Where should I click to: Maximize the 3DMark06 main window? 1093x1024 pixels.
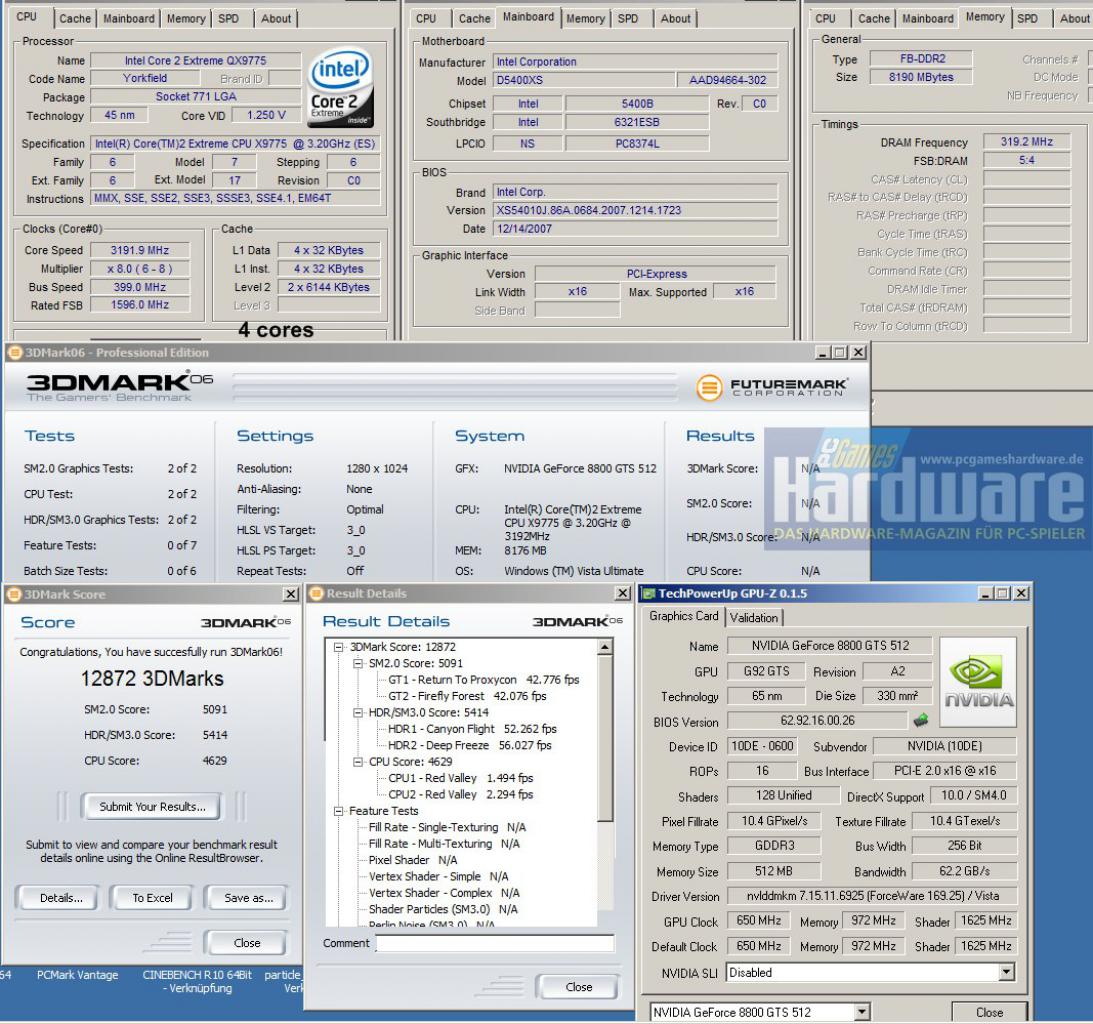coord(840,353)
